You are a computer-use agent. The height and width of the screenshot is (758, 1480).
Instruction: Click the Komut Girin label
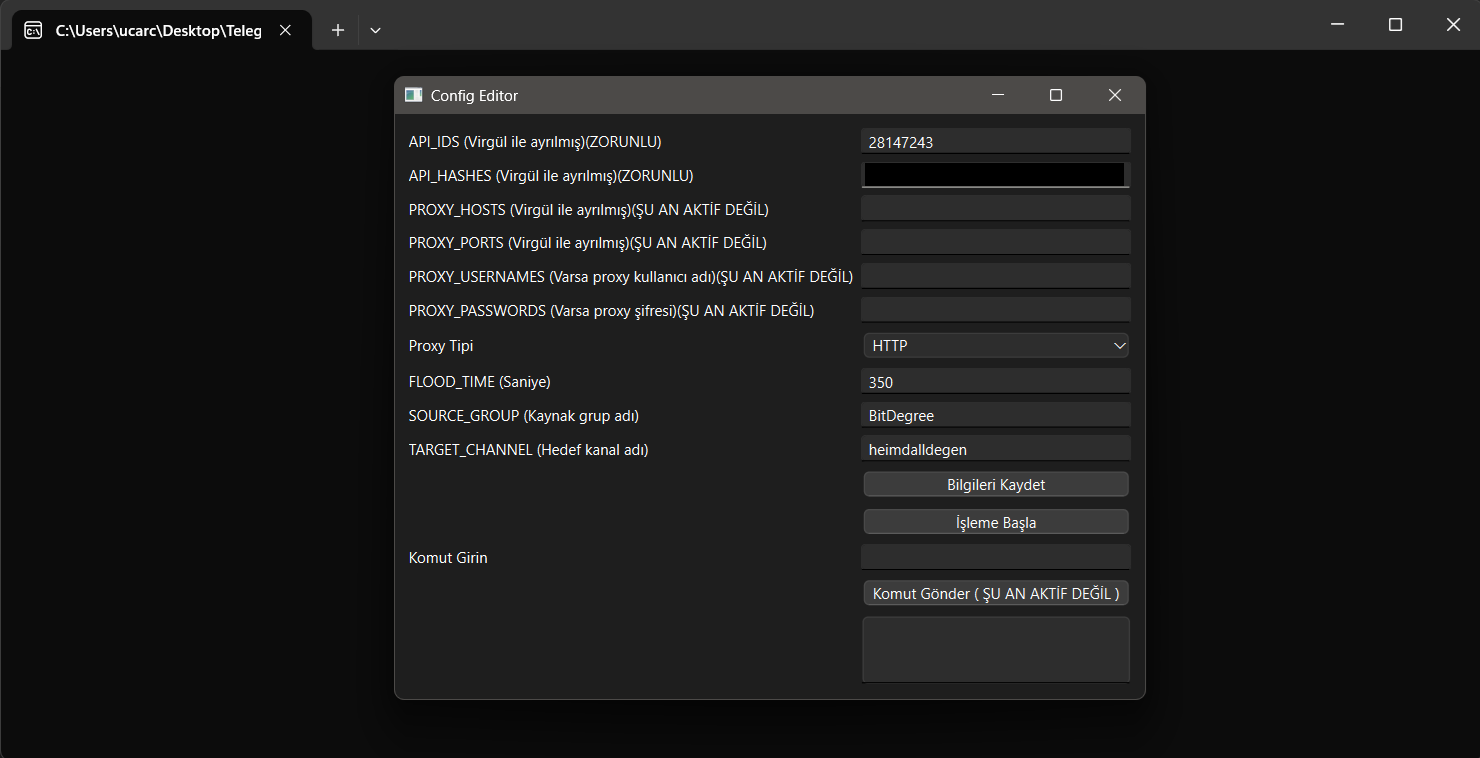pyautogui.click(x=448, y=558)
